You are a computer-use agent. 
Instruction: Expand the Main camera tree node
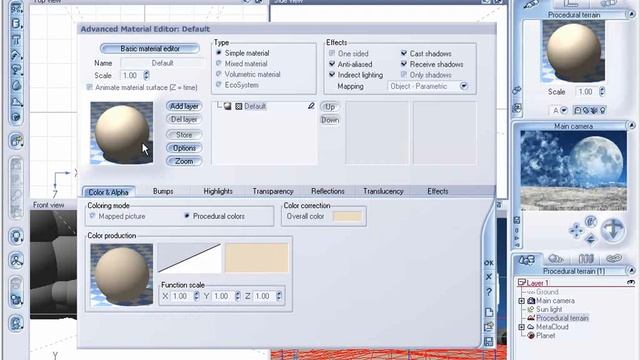pos(522,301)
